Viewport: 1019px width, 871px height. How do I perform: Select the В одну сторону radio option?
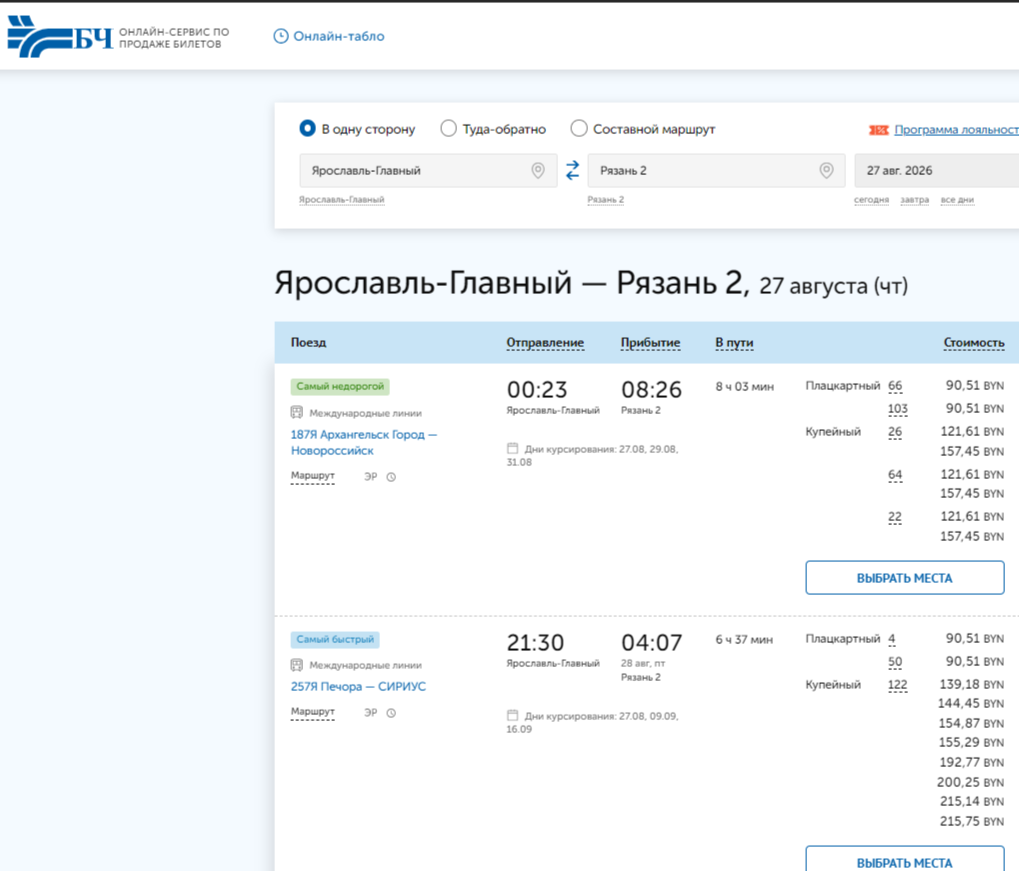(x=307, y=128)
